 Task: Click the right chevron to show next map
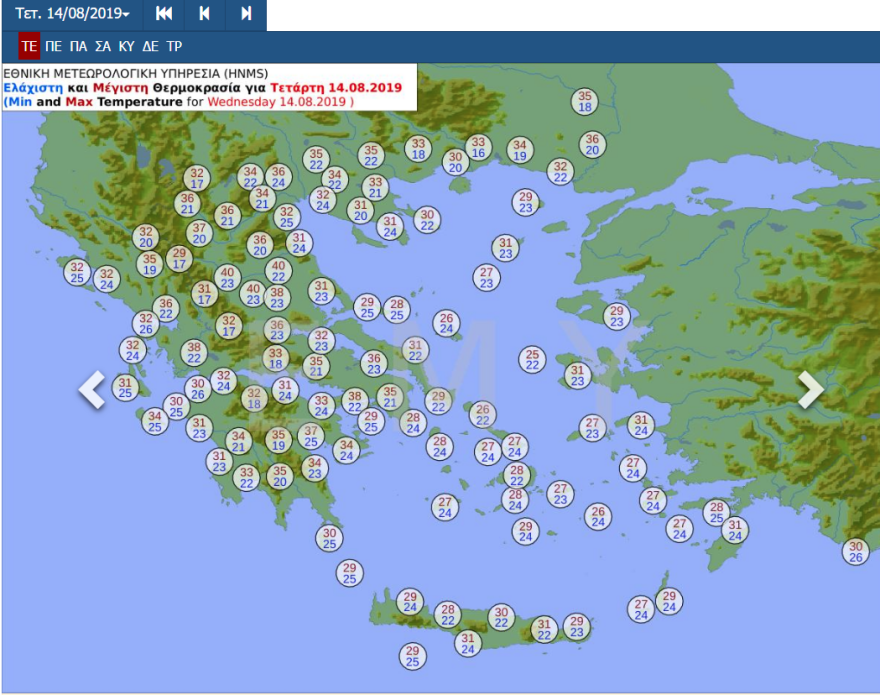point(810,390)
